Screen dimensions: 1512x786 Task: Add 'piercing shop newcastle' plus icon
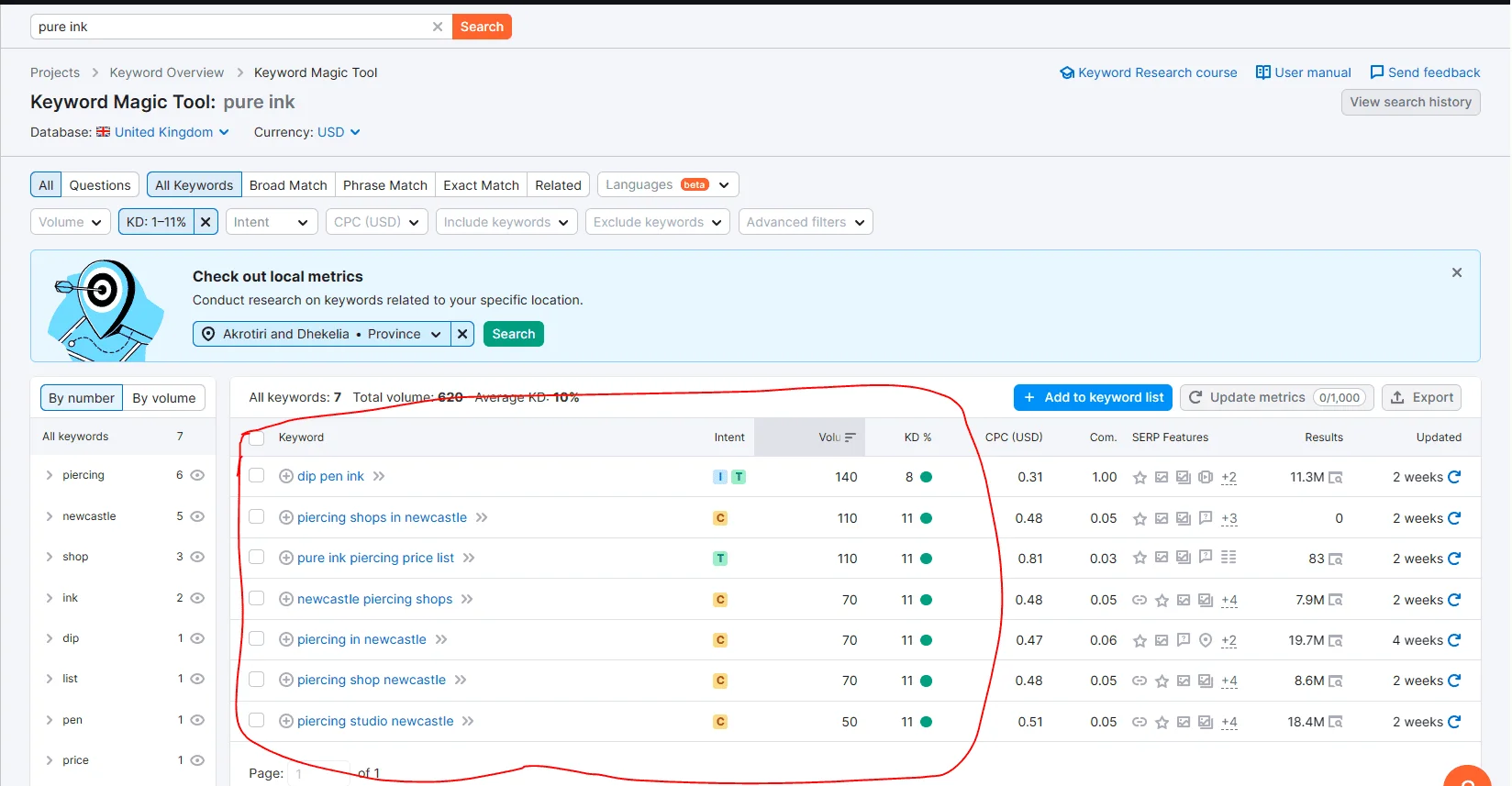pyautogui.click(x=286, y=680)
